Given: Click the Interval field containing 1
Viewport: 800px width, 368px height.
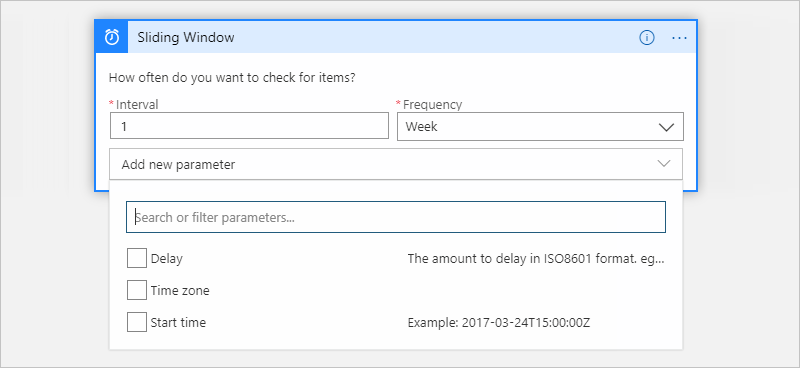Looking at the screenshot, I should tap(249, 126).
